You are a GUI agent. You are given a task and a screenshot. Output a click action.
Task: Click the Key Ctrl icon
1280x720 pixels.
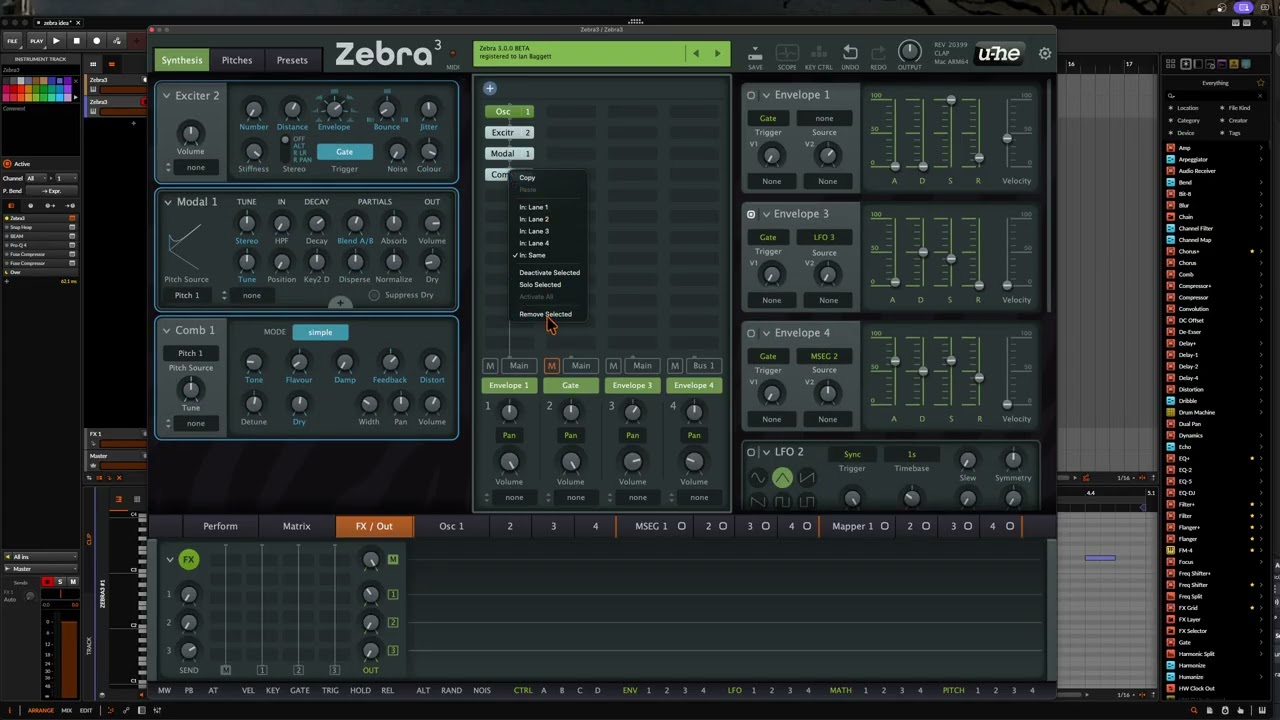[x=819, y=52]
